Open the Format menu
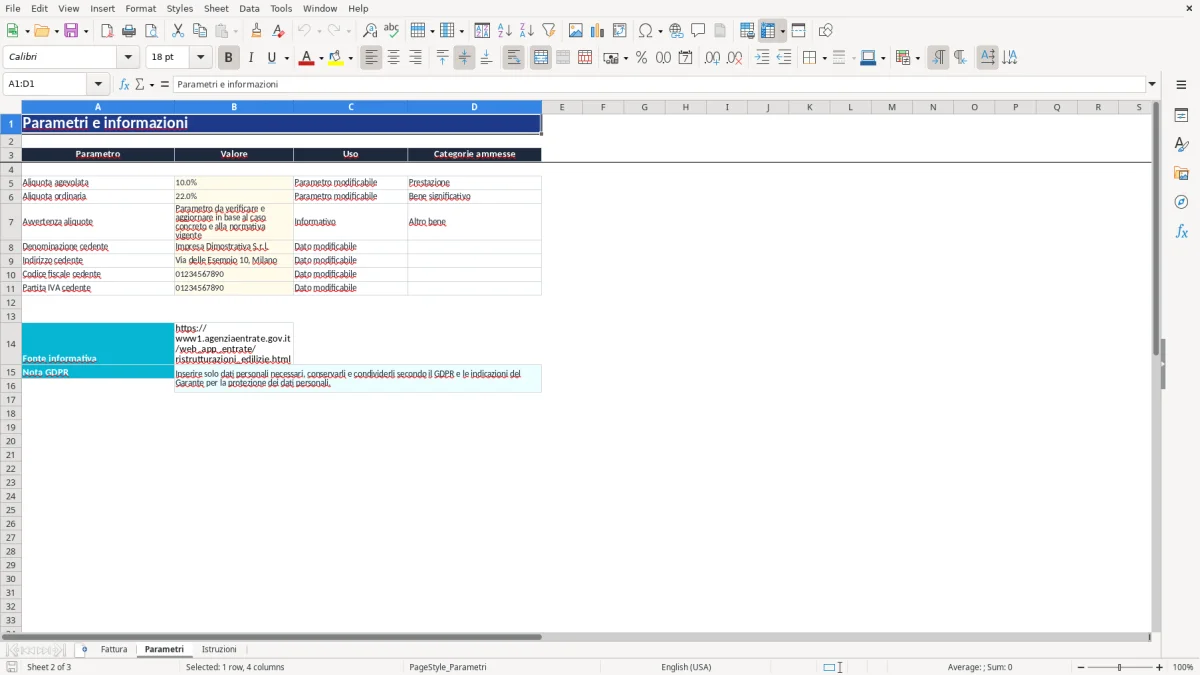Screen dimensions: 1200x675 pos(141,8)
